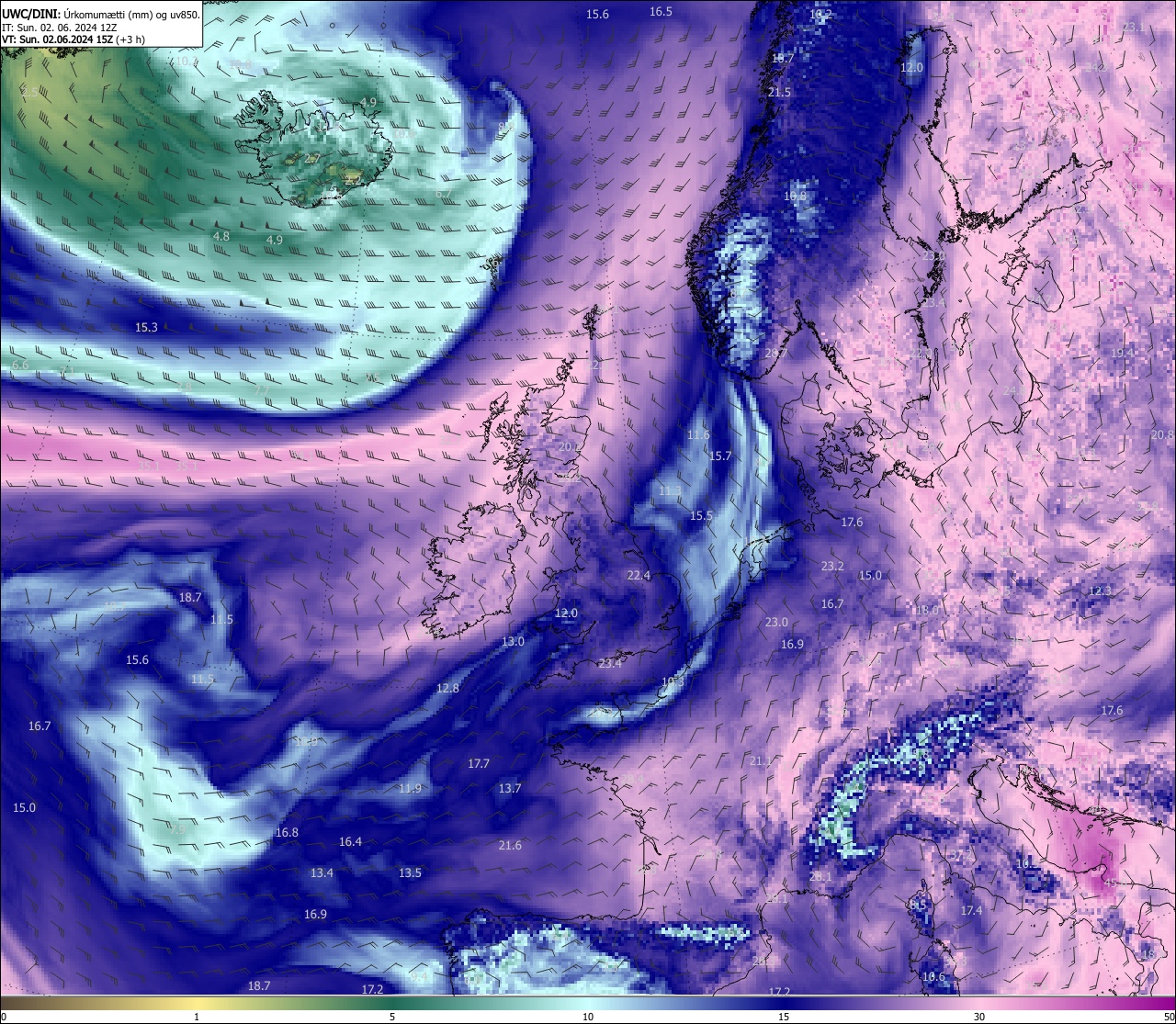1176x1024 pixels.
Task: Click the 13.7 value near Brittany
Action: point(510,789)
